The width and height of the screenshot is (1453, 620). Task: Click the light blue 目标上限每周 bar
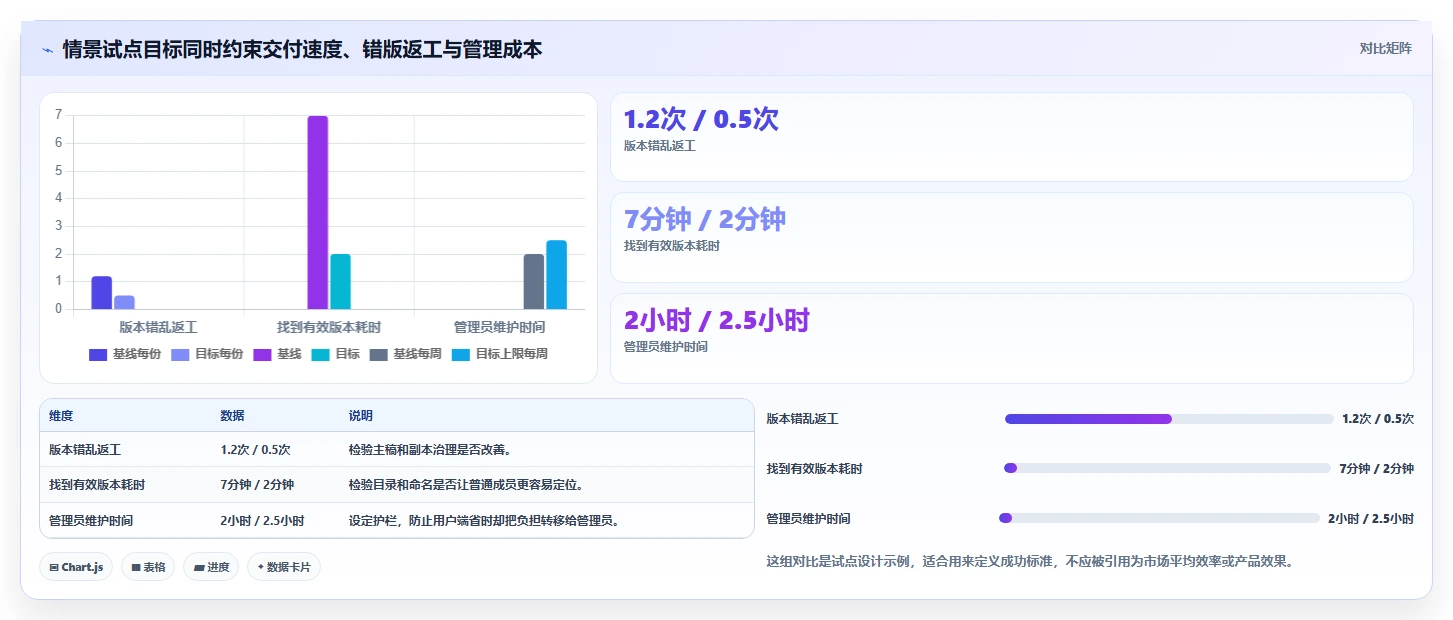point(557,274)
